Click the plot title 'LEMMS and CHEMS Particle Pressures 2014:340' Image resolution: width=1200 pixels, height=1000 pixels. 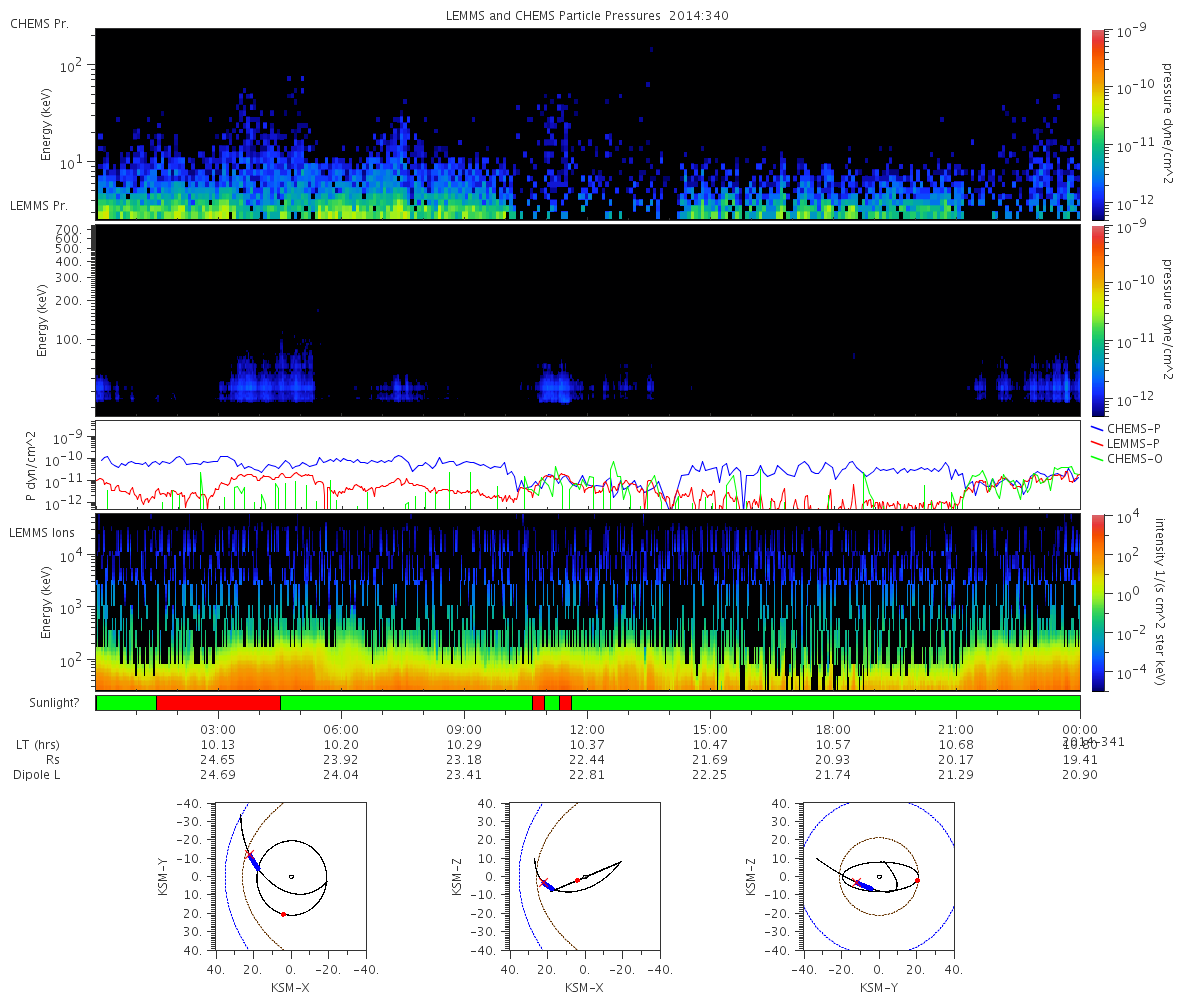(x=587, y=17)
